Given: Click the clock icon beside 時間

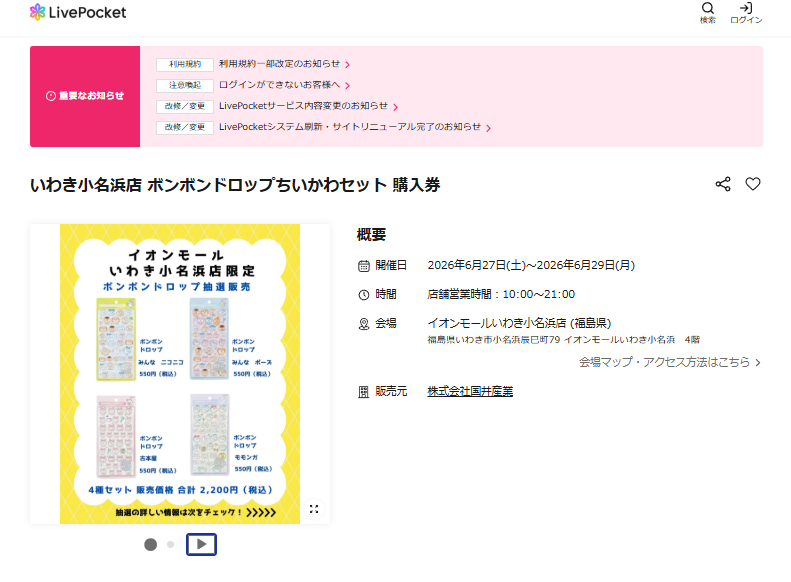Looking at the screenshot, I should pos(364,295).
